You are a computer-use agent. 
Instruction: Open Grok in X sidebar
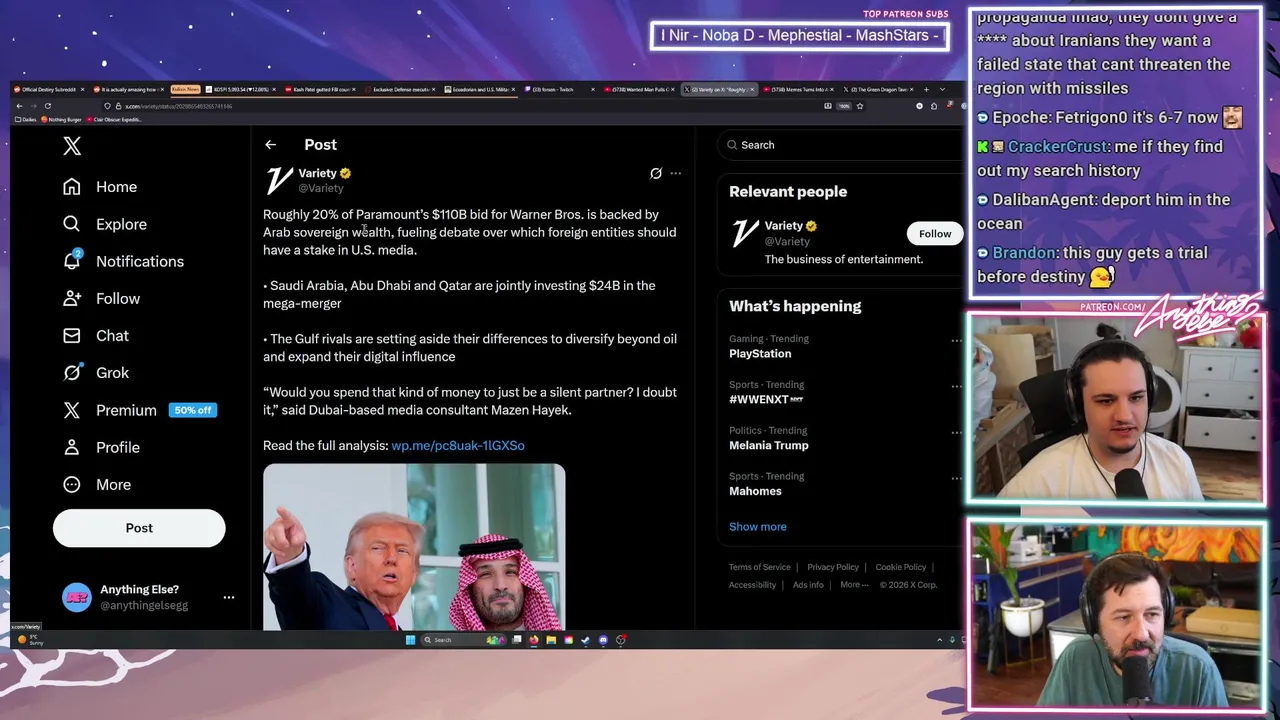tap(95, 372)
